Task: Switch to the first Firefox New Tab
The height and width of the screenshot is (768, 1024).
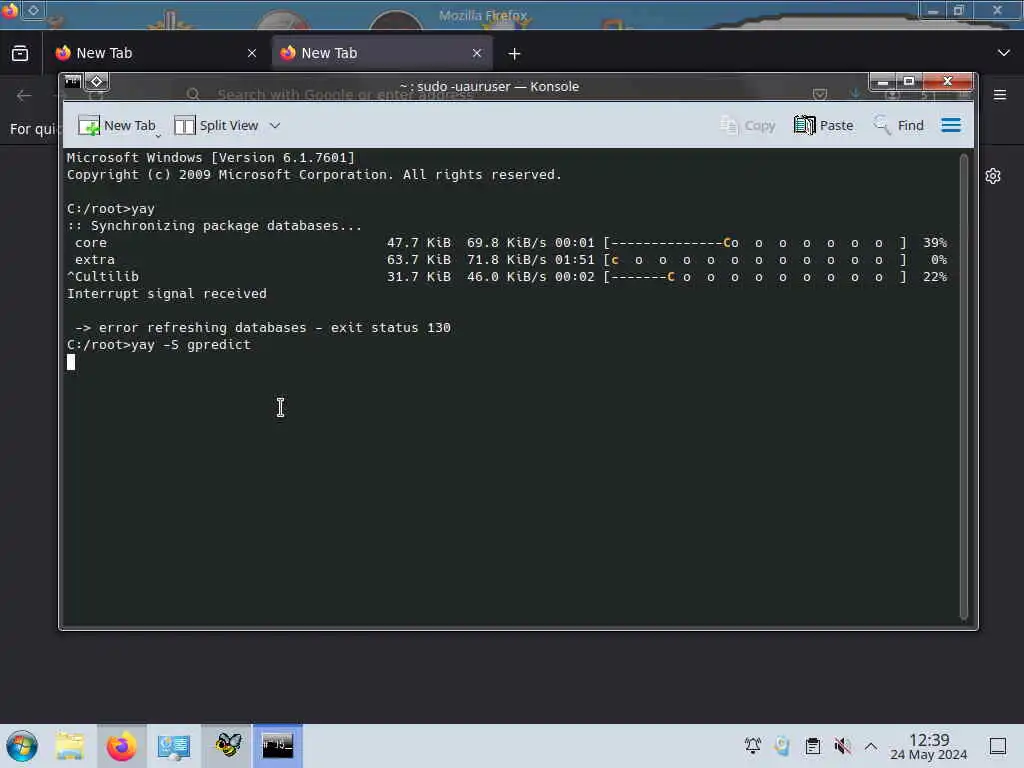Action: coord(157,53)
